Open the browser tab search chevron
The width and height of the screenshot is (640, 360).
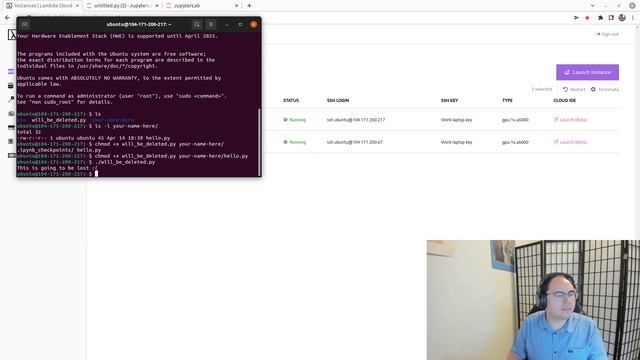pyautogui.click(x=593, y=6)
